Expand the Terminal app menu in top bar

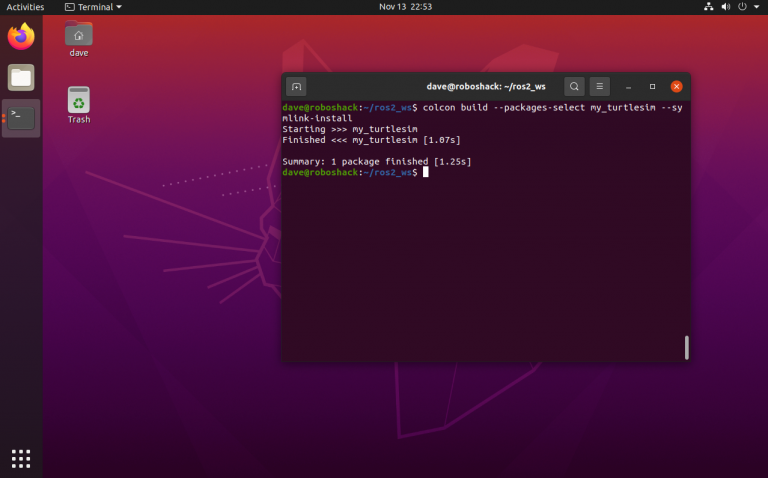93,7
